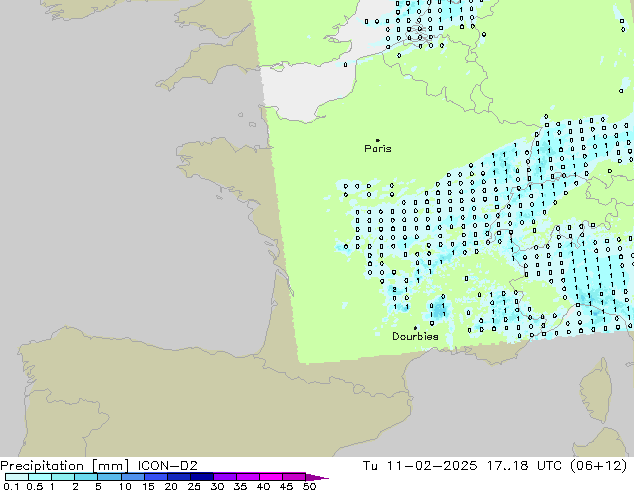Click the Paris city label
This screenshot has width=634, height=490.
click(378, 149)
